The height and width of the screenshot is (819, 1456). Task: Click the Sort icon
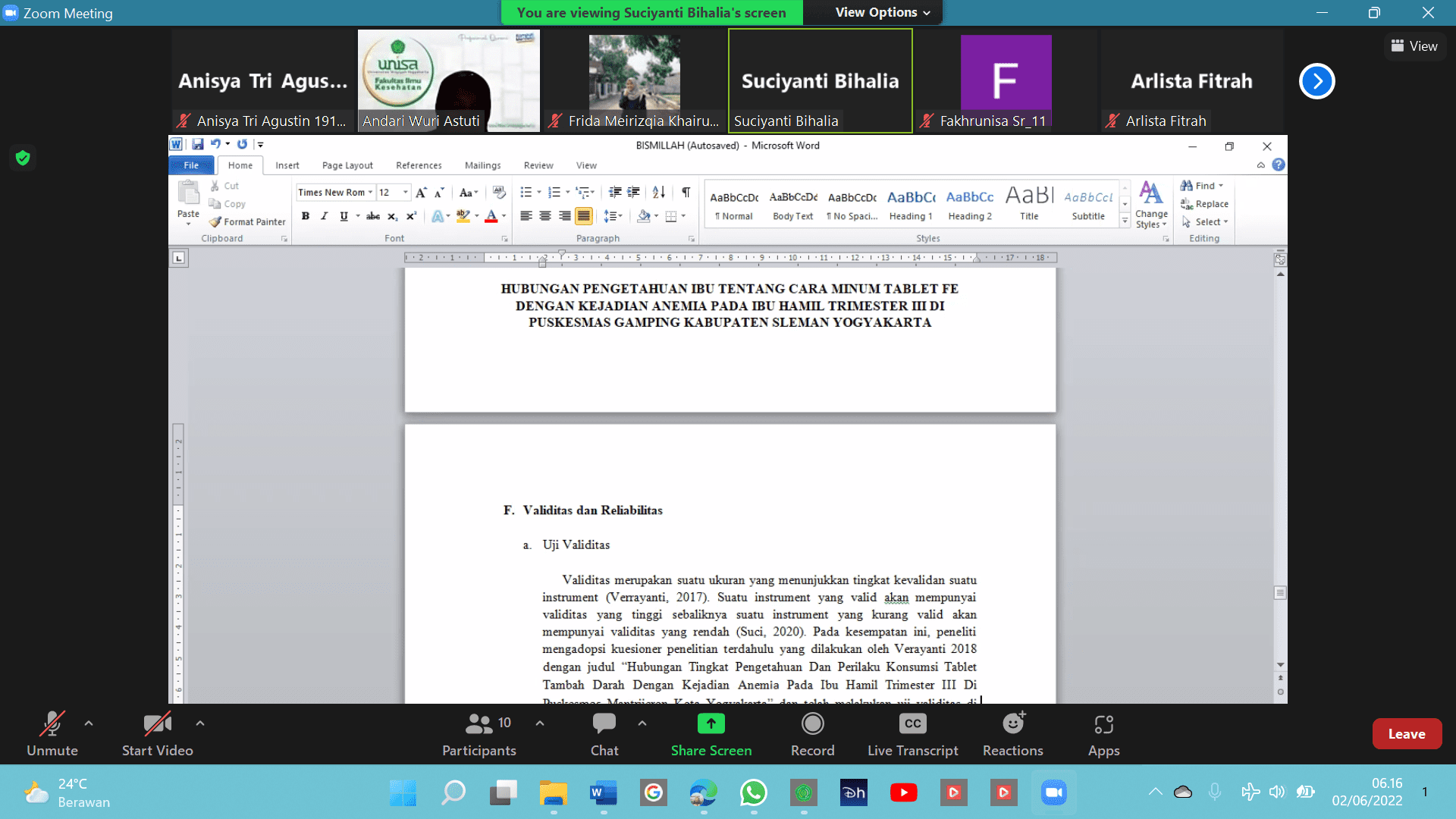point(659,193)
